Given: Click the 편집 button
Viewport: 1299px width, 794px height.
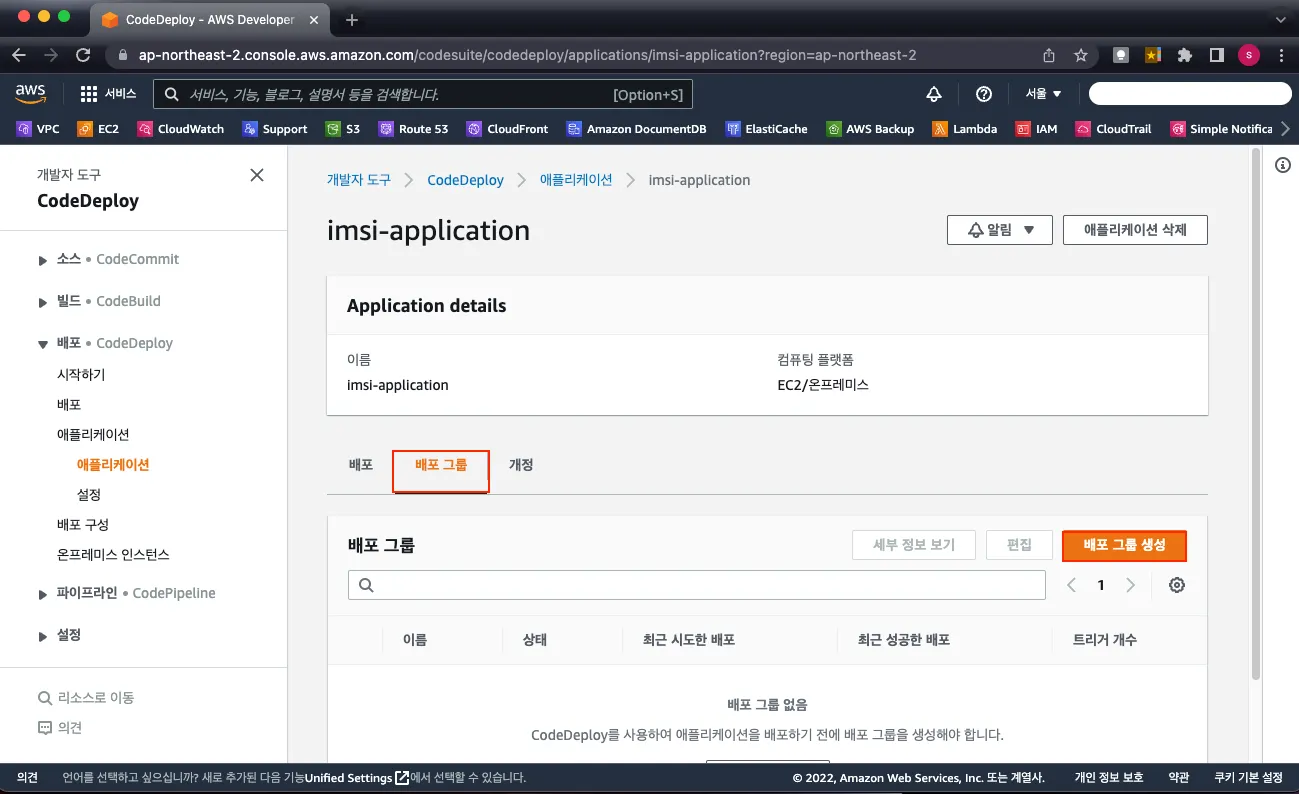Looking at the screenshot, I should click(1019, 545).
